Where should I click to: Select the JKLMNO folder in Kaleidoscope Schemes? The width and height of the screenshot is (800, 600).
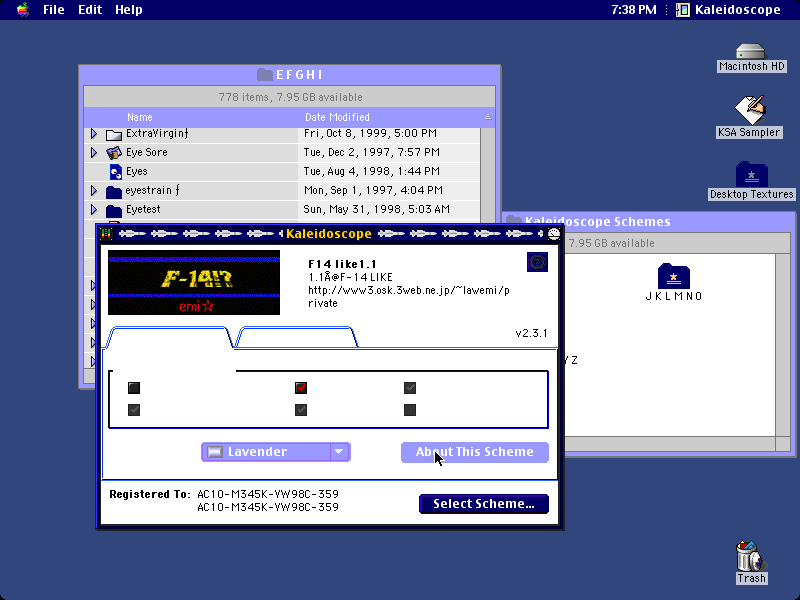[673, 276]
